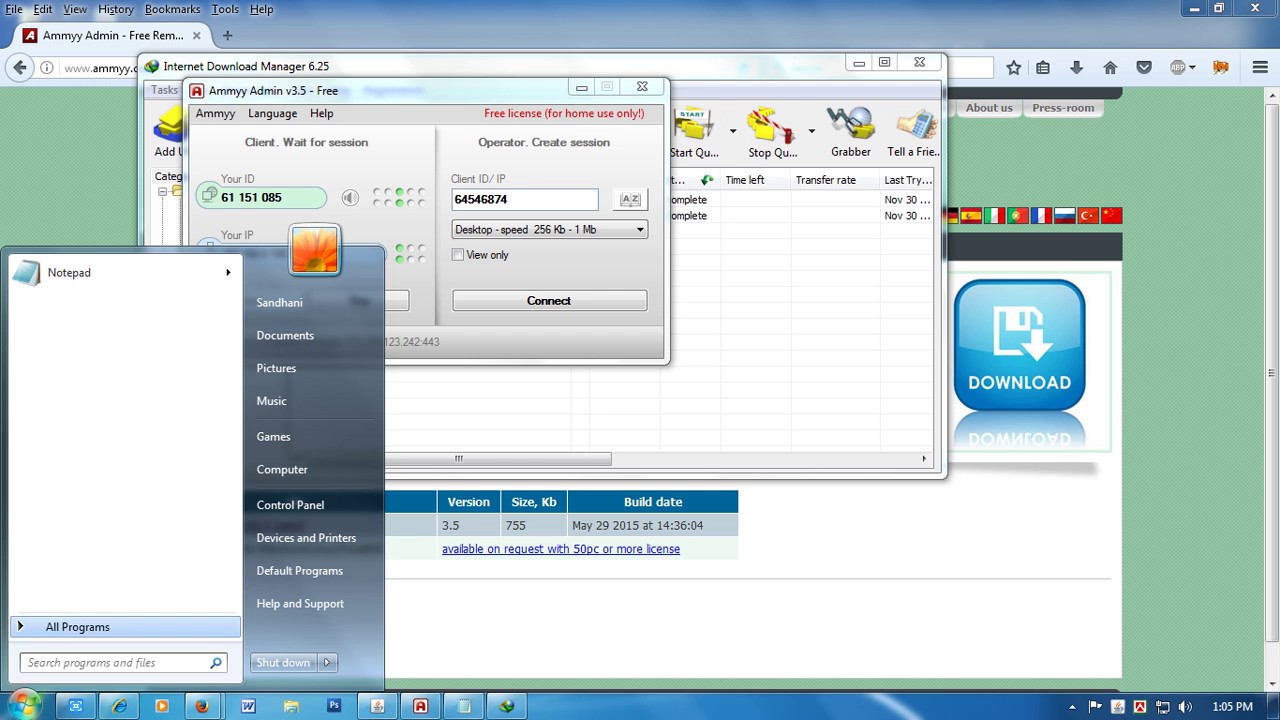Open a new Firefox tab

tap(227, 35)
